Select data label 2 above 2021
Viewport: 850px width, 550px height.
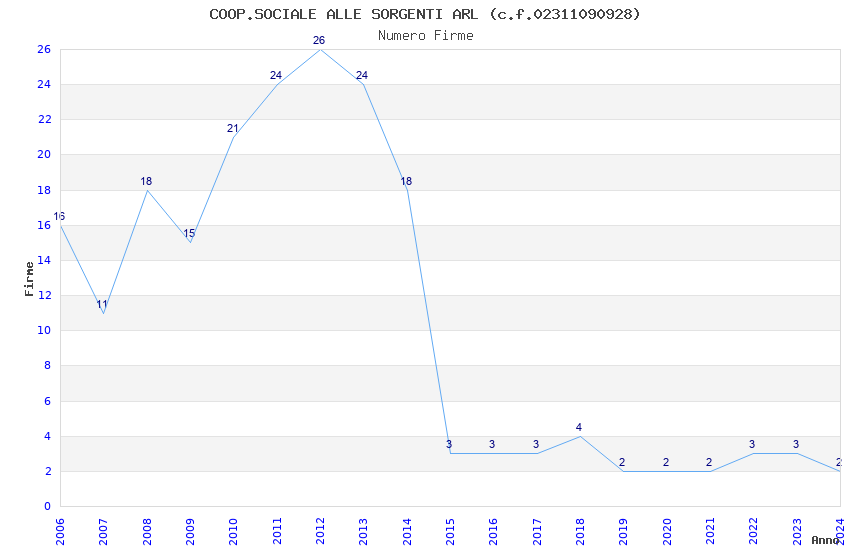(709, 462)
